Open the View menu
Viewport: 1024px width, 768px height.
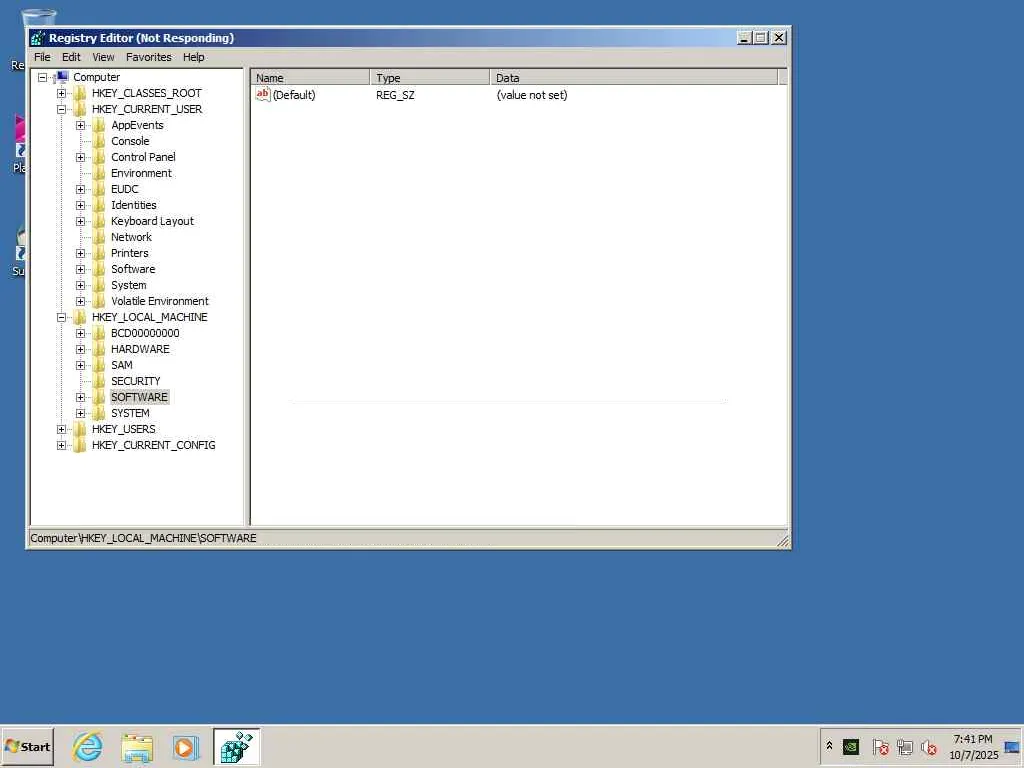(x=103, y=57)
